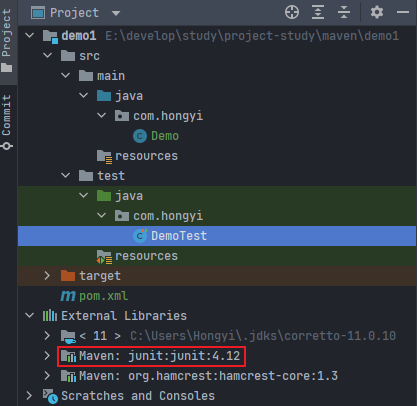This screenshot has height=406, width=417.
Task: Switch to the Commit side tab
Action: pos(7,122)
